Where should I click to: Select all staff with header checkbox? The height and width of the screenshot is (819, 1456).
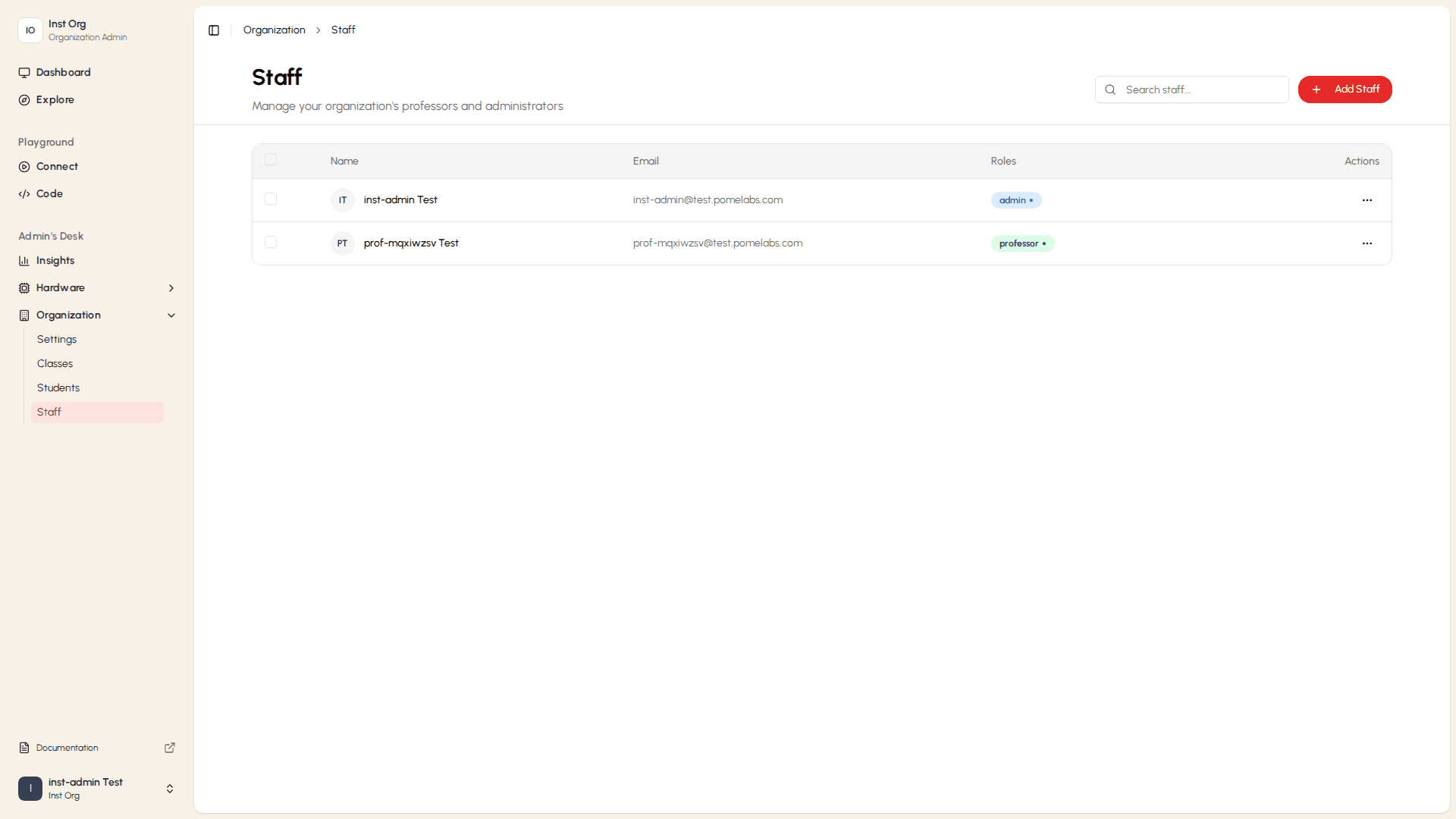(271, 160)
